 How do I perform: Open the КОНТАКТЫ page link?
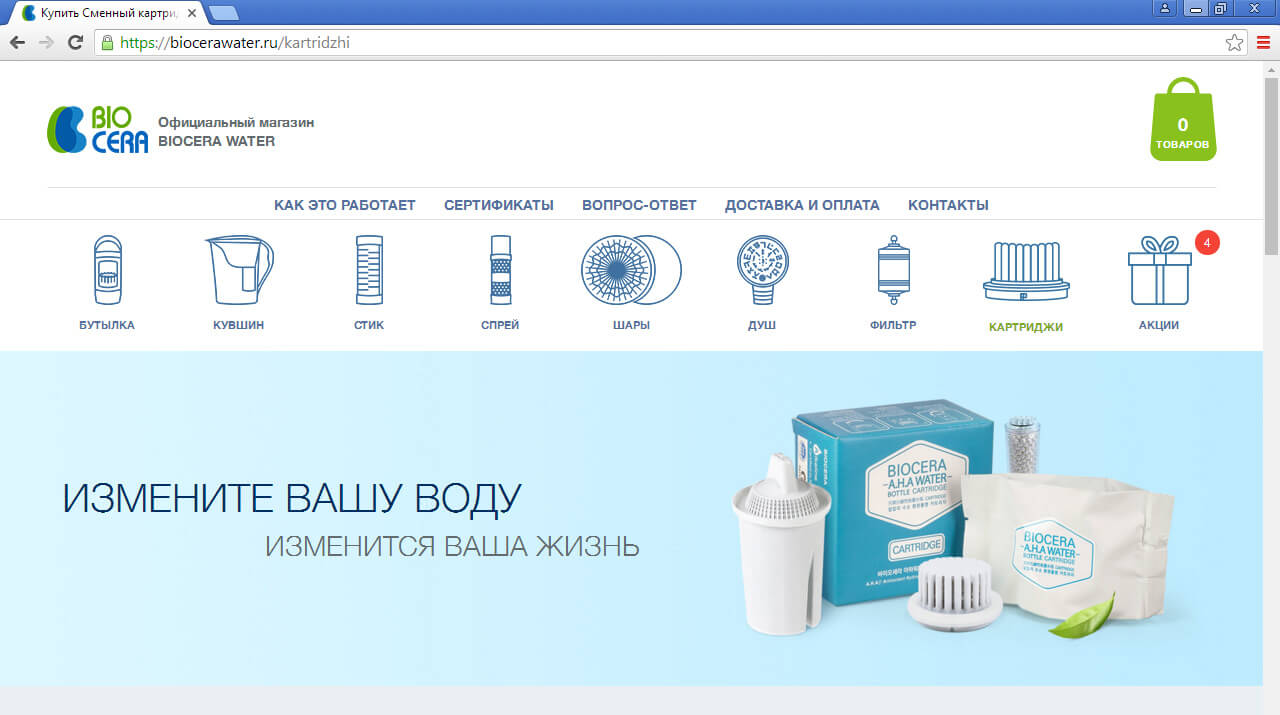tap(948, 205)
